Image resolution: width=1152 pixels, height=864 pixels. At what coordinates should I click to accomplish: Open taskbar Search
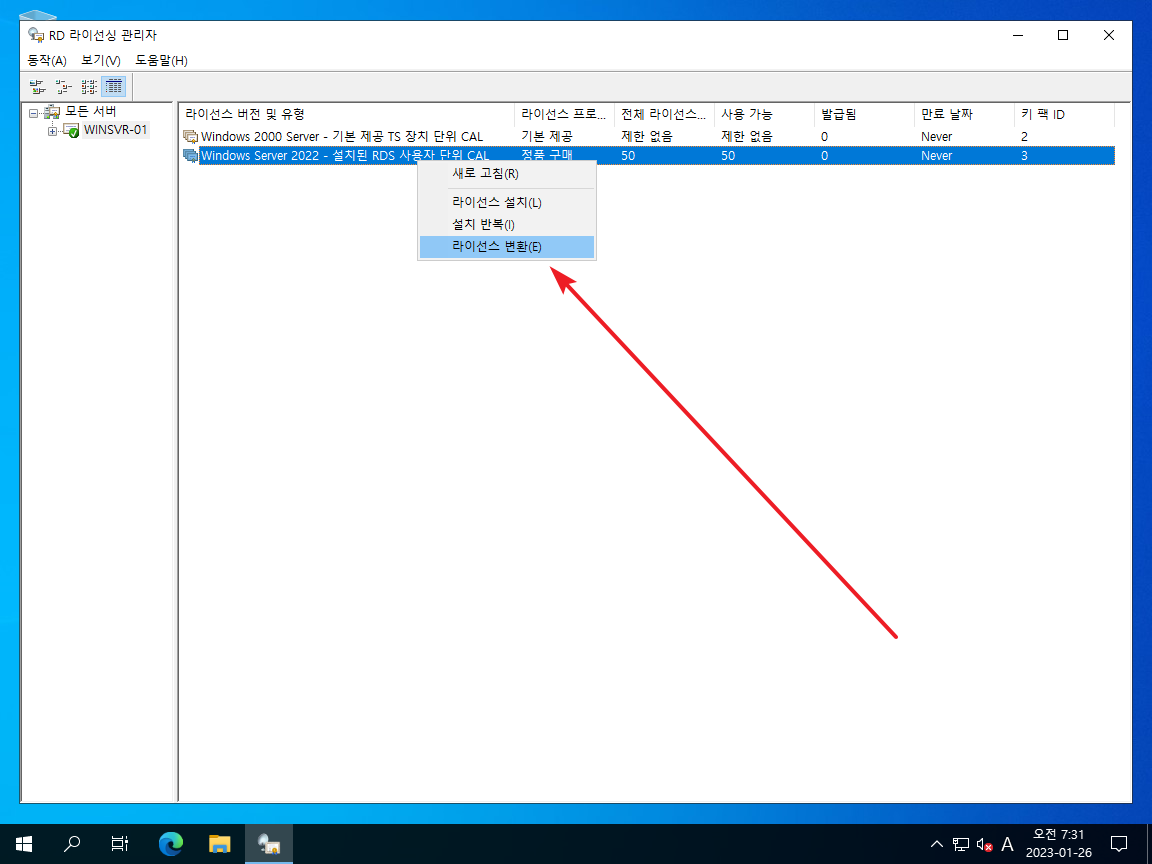tap(72, 844)
